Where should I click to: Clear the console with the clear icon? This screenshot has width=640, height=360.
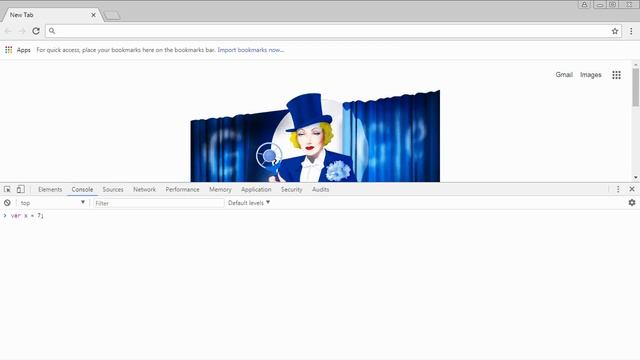[x=7, y=202]
